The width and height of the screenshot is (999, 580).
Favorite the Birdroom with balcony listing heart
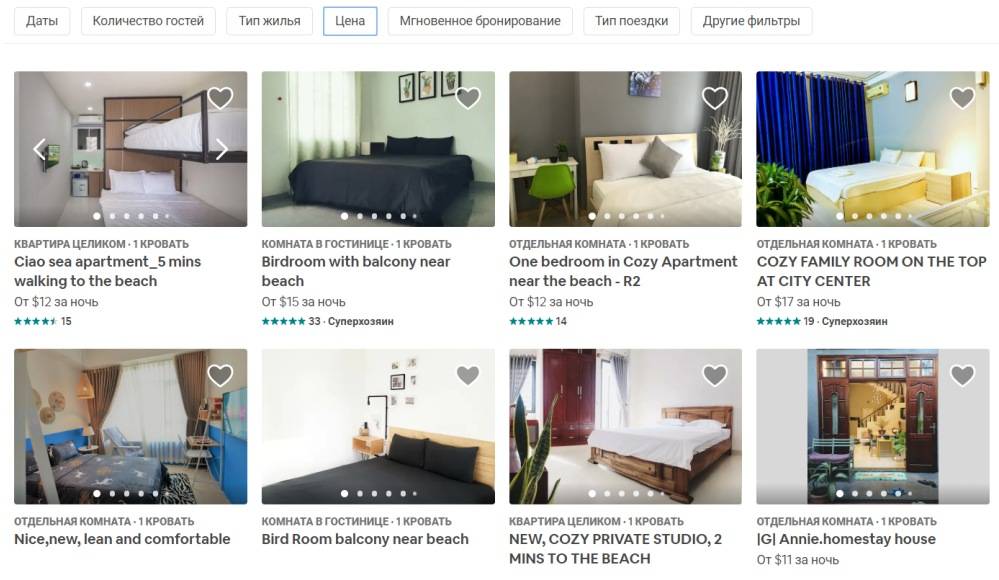(x=468, y=98)
